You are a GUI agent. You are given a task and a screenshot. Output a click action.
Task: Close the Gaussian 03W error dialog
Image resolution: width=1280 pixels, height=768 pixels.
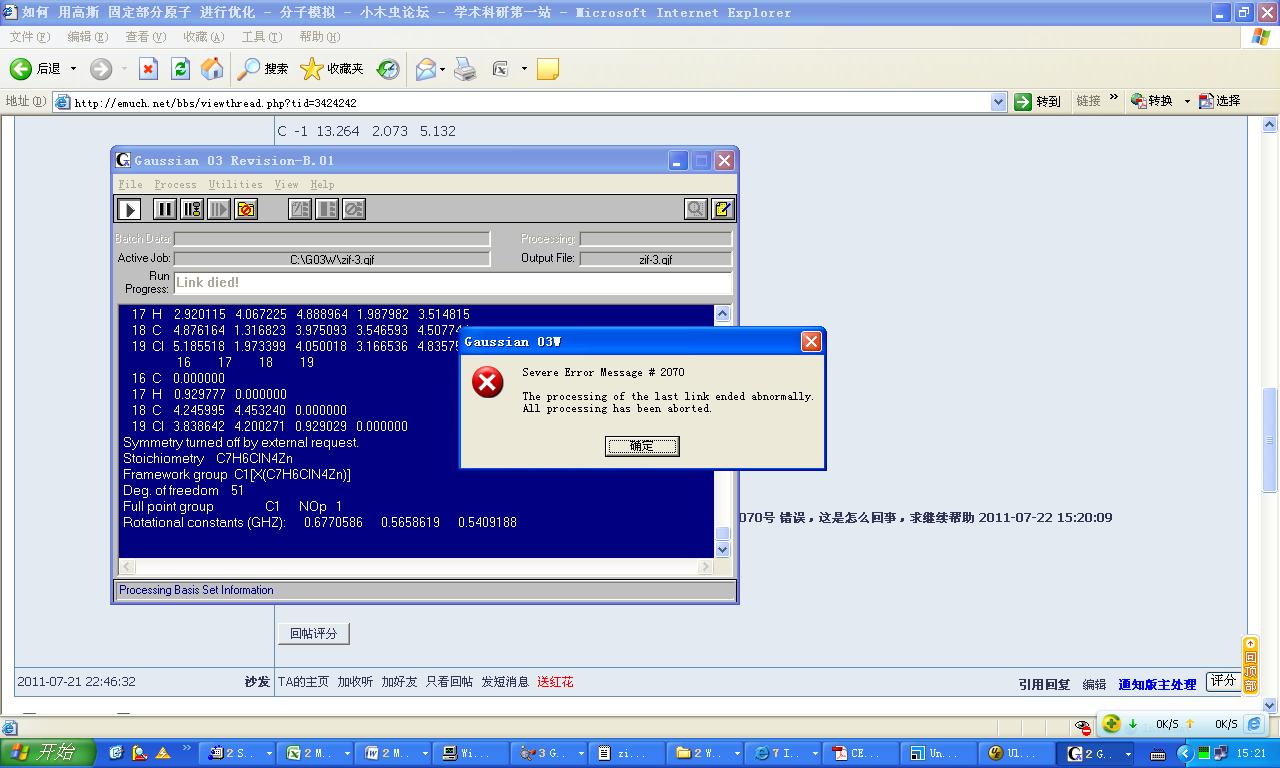[811, 341]
